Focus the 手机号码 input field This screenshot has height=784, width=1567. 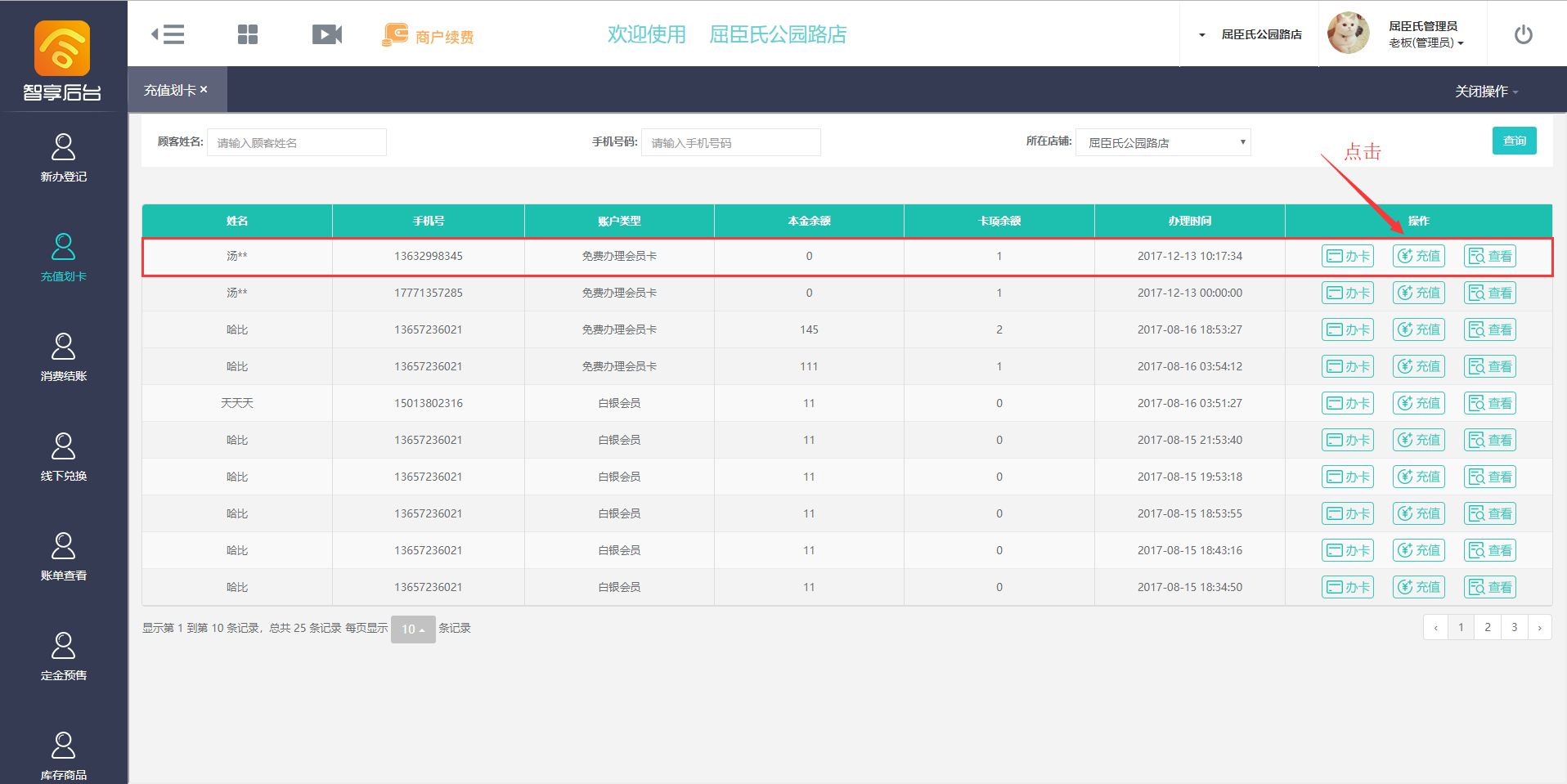pyautogui.click(x=730, y=142)
